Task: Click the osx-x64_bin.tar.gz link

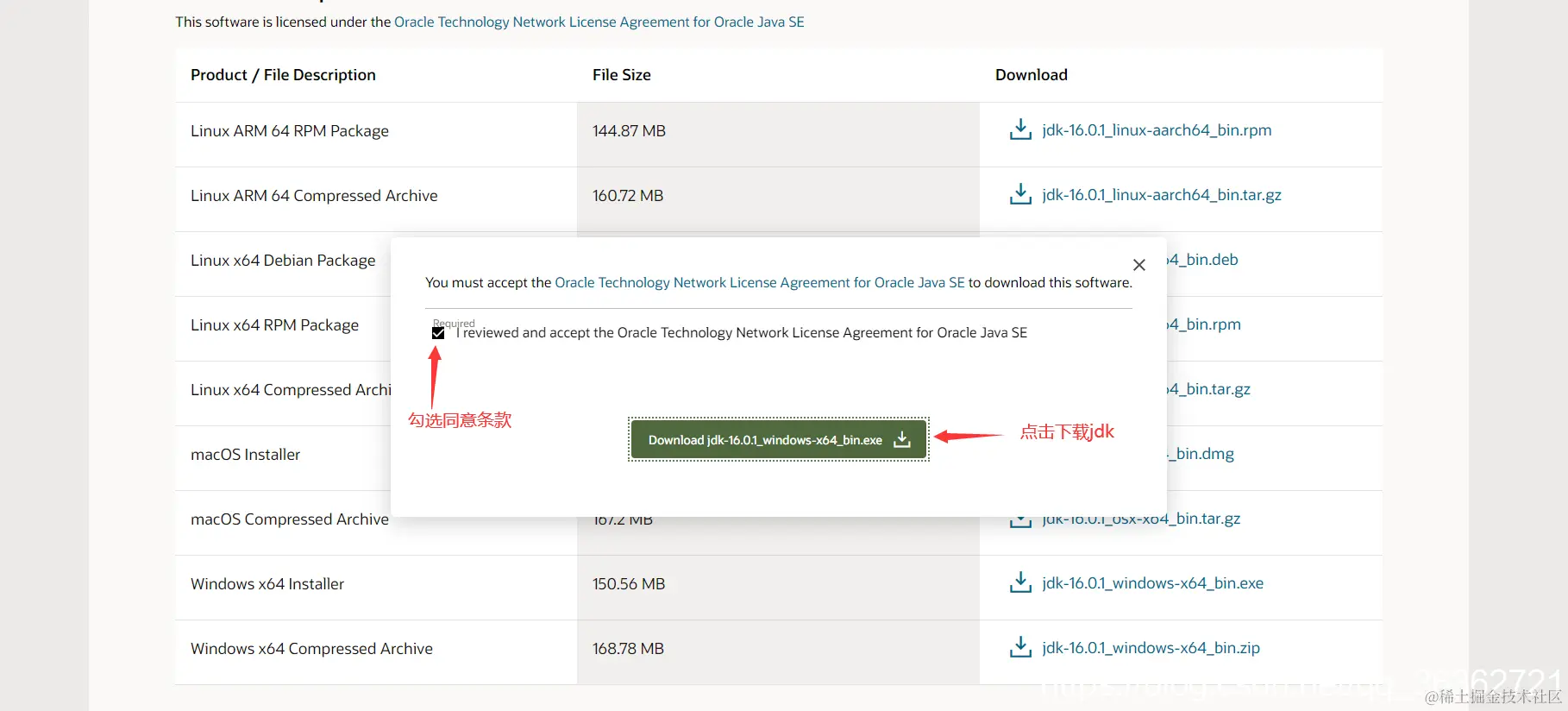Action: 1141,519
